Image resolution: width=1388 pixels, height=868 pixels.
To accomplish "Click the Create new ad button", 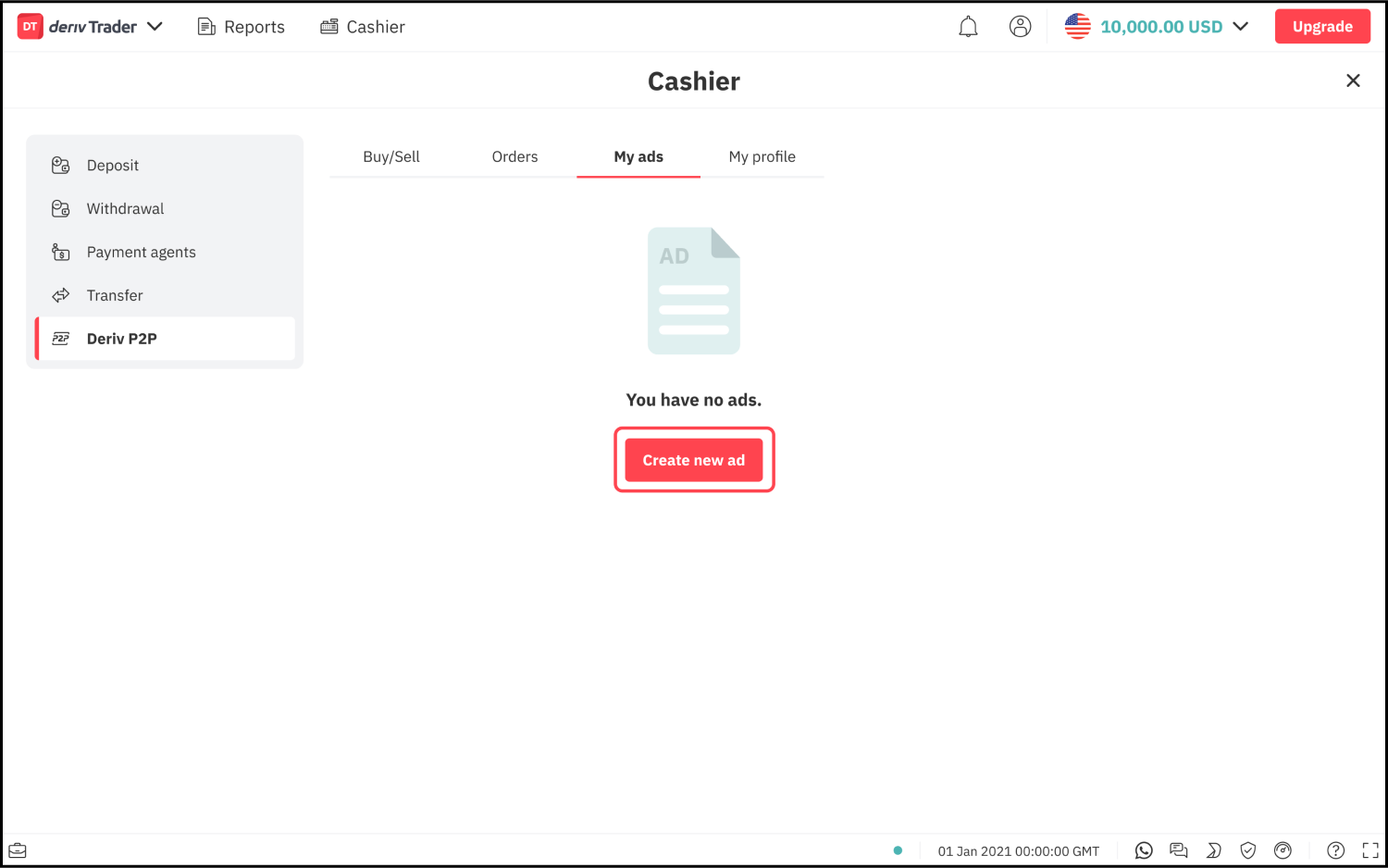I will coord(694,460).
